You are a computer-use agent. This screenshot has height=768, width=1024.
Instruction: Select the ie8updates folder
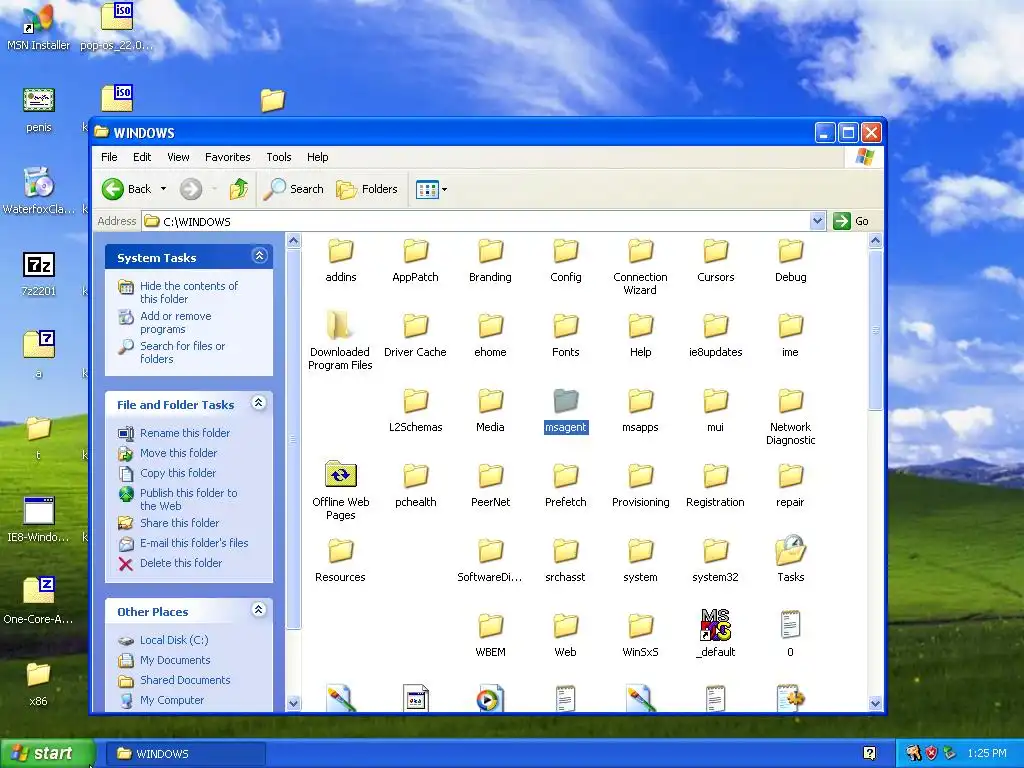[716, 335]
